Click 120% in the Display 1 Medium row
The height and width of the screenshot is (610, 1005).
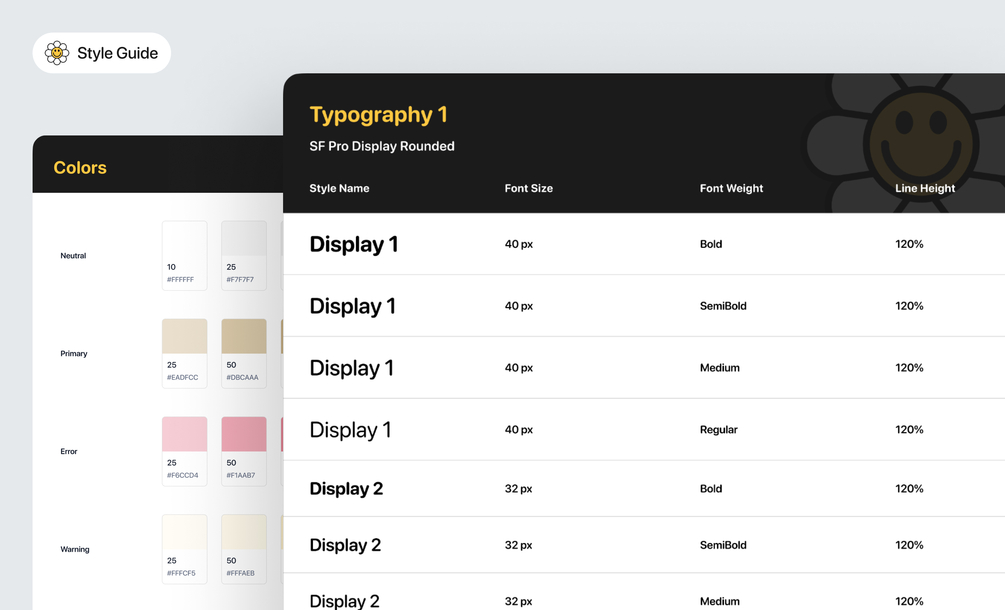pyautogui.click(x=909, y=368)
